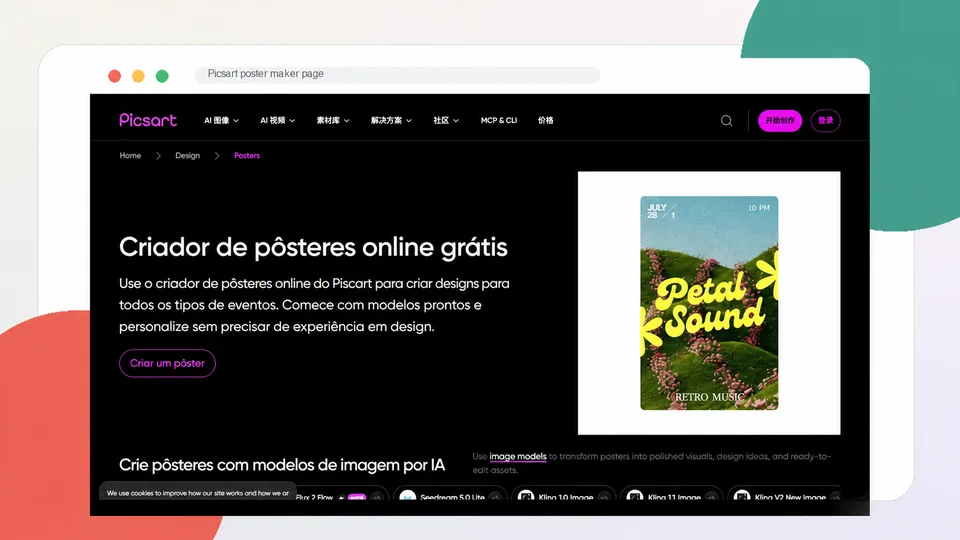960x540 pixels.
Task: Open the 素材库 dropdown
Action: click(x=333, y=121)
